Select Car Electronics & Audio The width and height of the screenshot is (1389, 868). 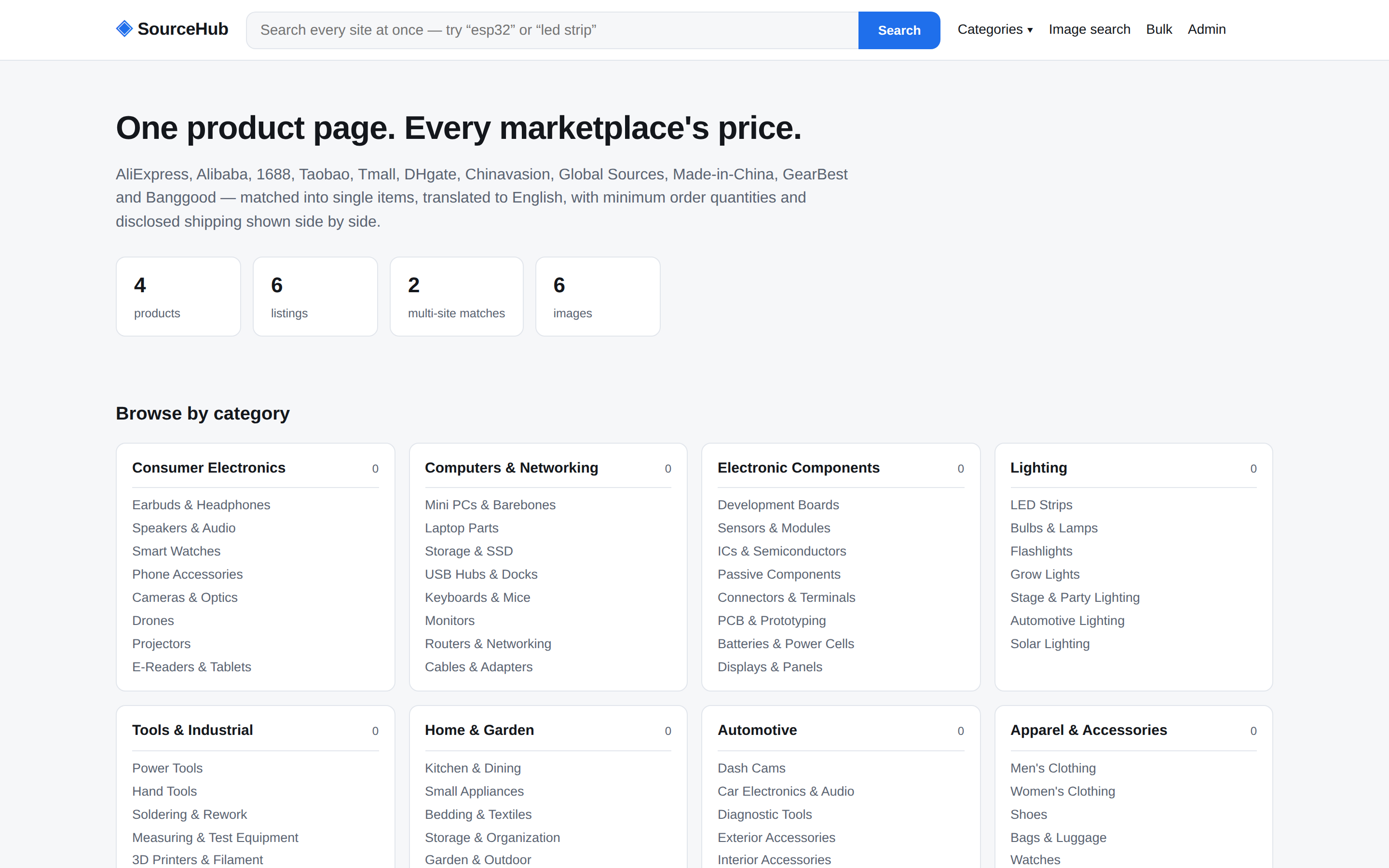(786, 791)
